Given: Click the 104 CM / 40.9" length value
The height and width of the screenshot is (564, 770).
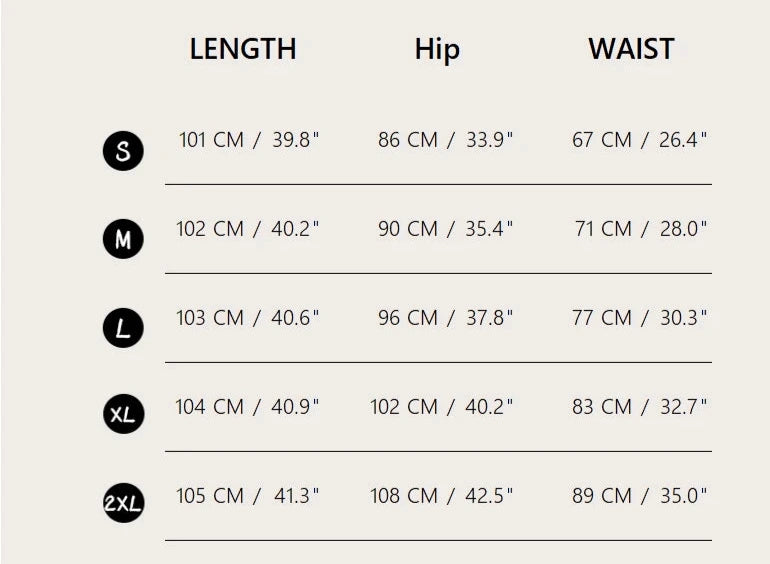Looking at the screenshot, I should click(x=248, y=407).
